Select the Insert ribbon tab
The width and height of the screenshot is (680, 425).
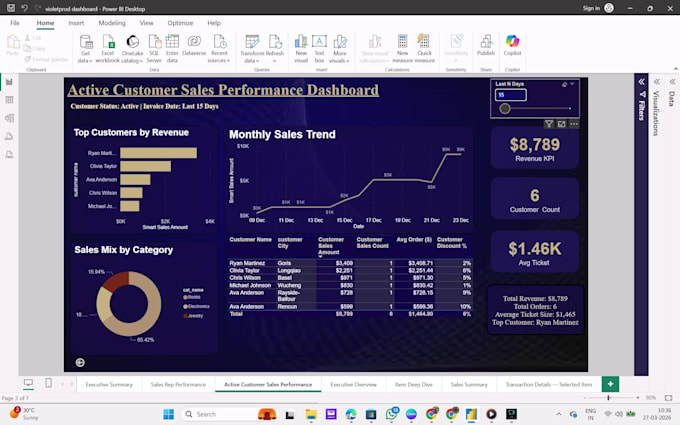point(76,23)
